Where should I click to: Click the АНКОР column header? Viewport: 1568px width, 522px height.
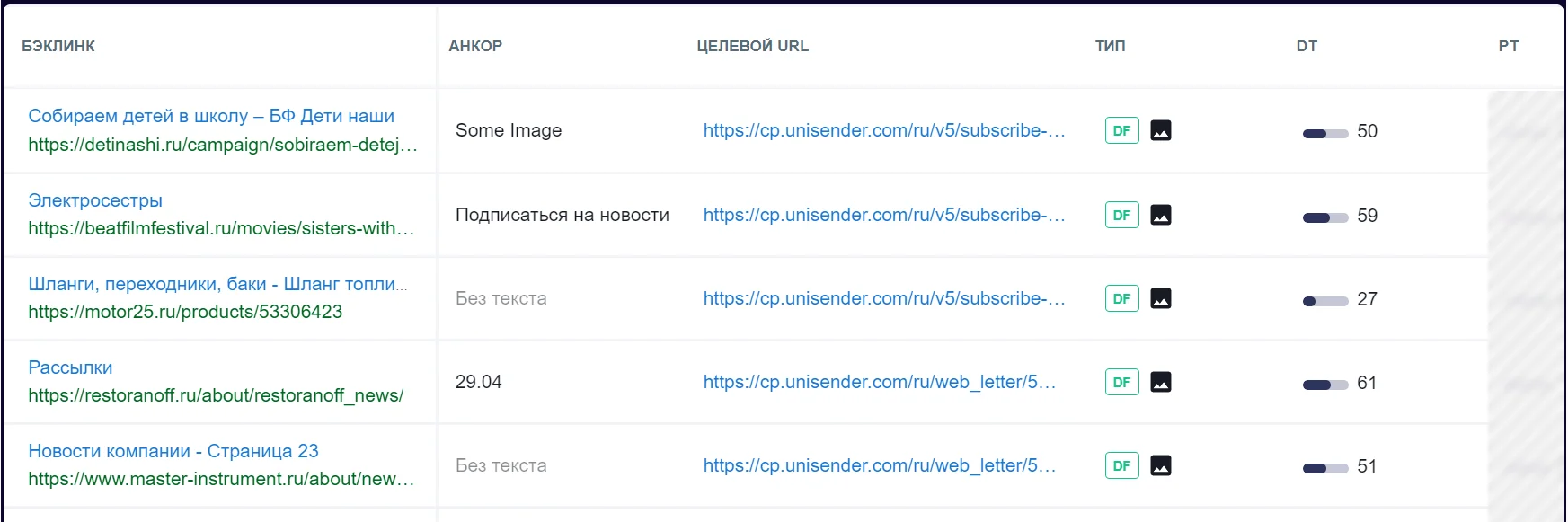[x=475, y=46]
